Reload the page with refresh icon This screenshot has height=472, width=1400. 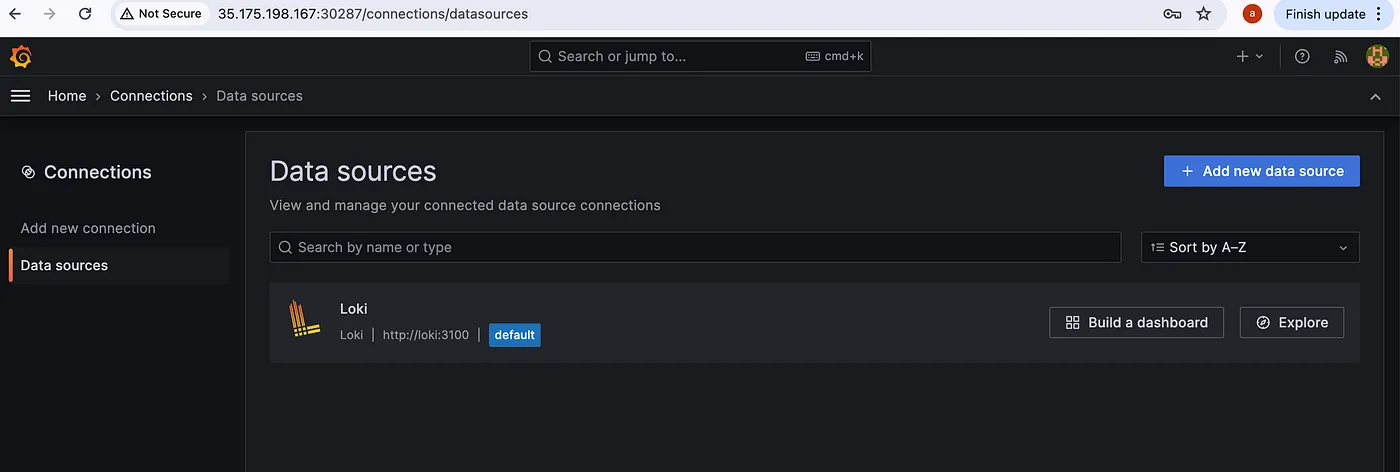click(x=85, y=14)
